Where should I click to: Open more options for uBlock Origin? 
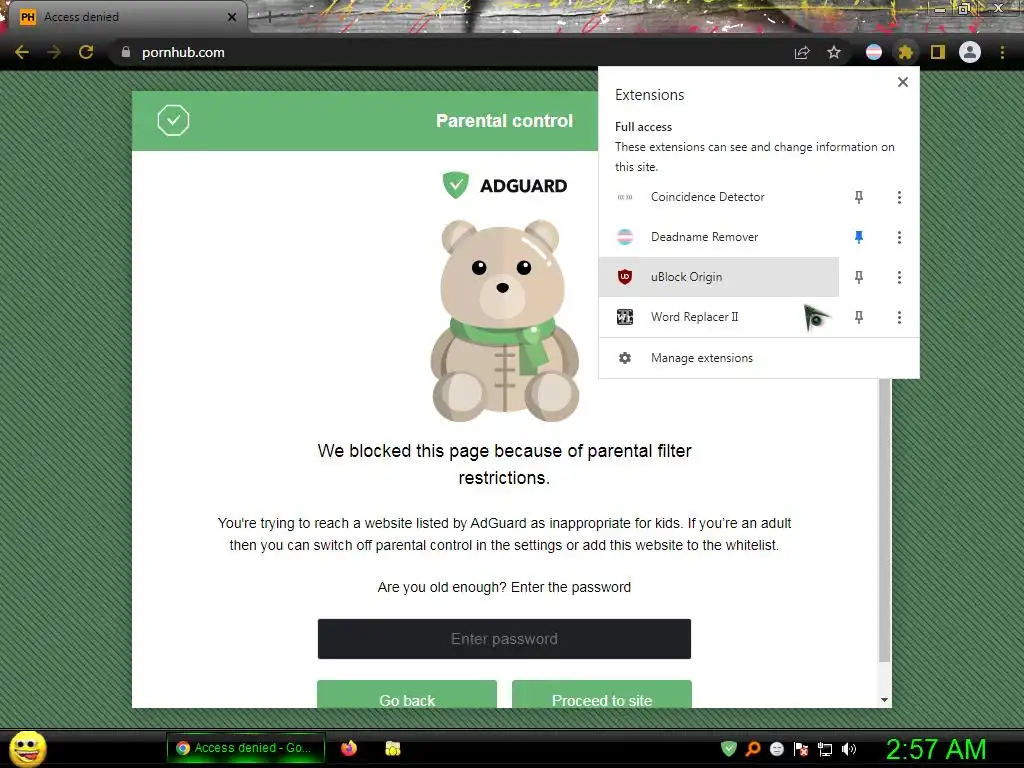899,278
